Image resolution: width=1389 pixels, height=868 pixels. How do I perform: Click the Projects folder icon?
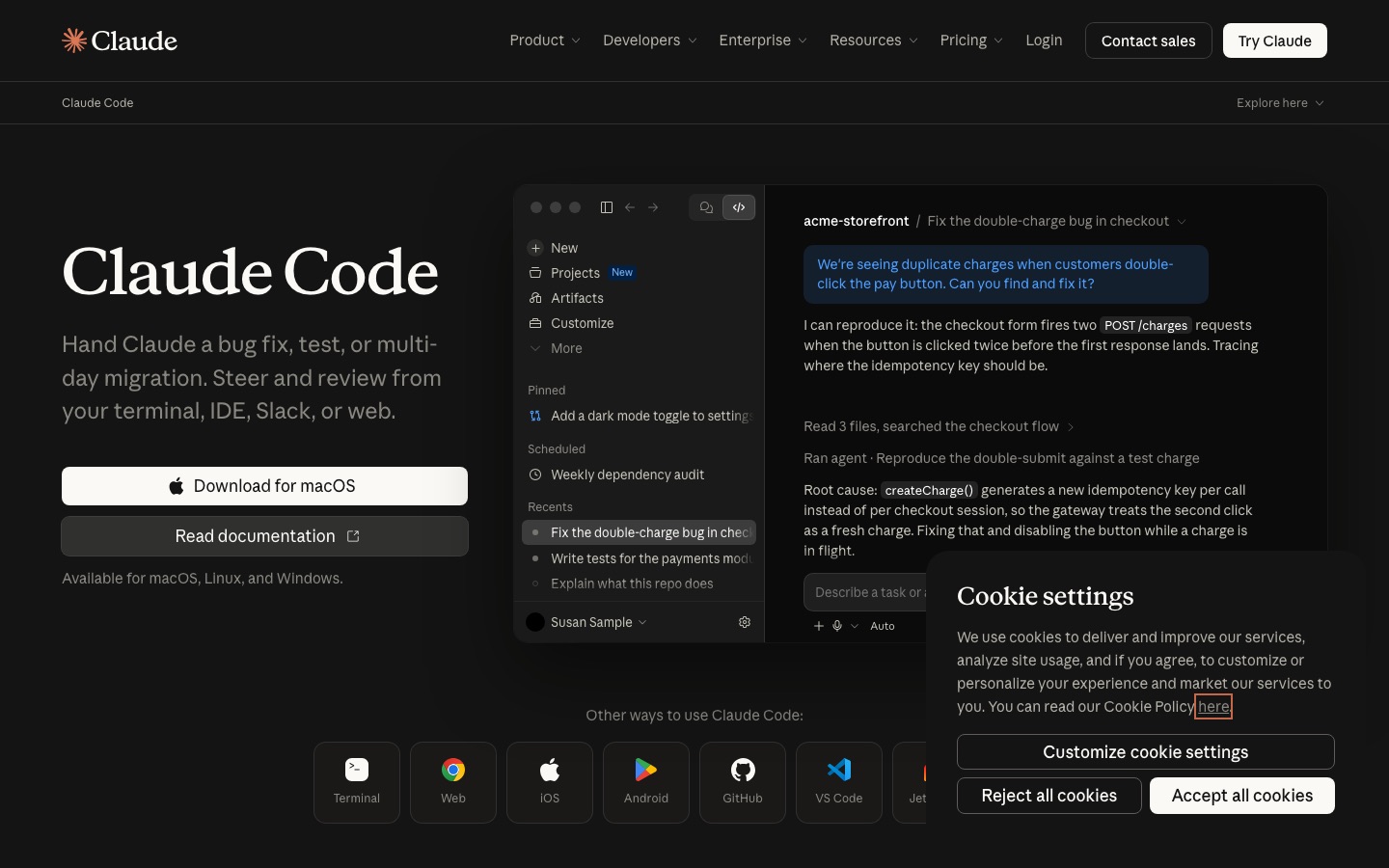[x=535, y=273]
